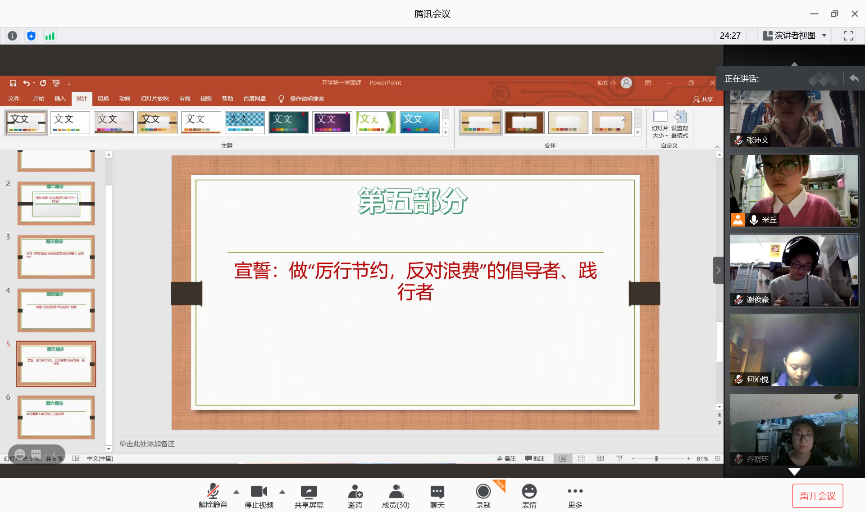Toggle fullscreen icon at top right

pyautogui.click(x=848, y=35)
